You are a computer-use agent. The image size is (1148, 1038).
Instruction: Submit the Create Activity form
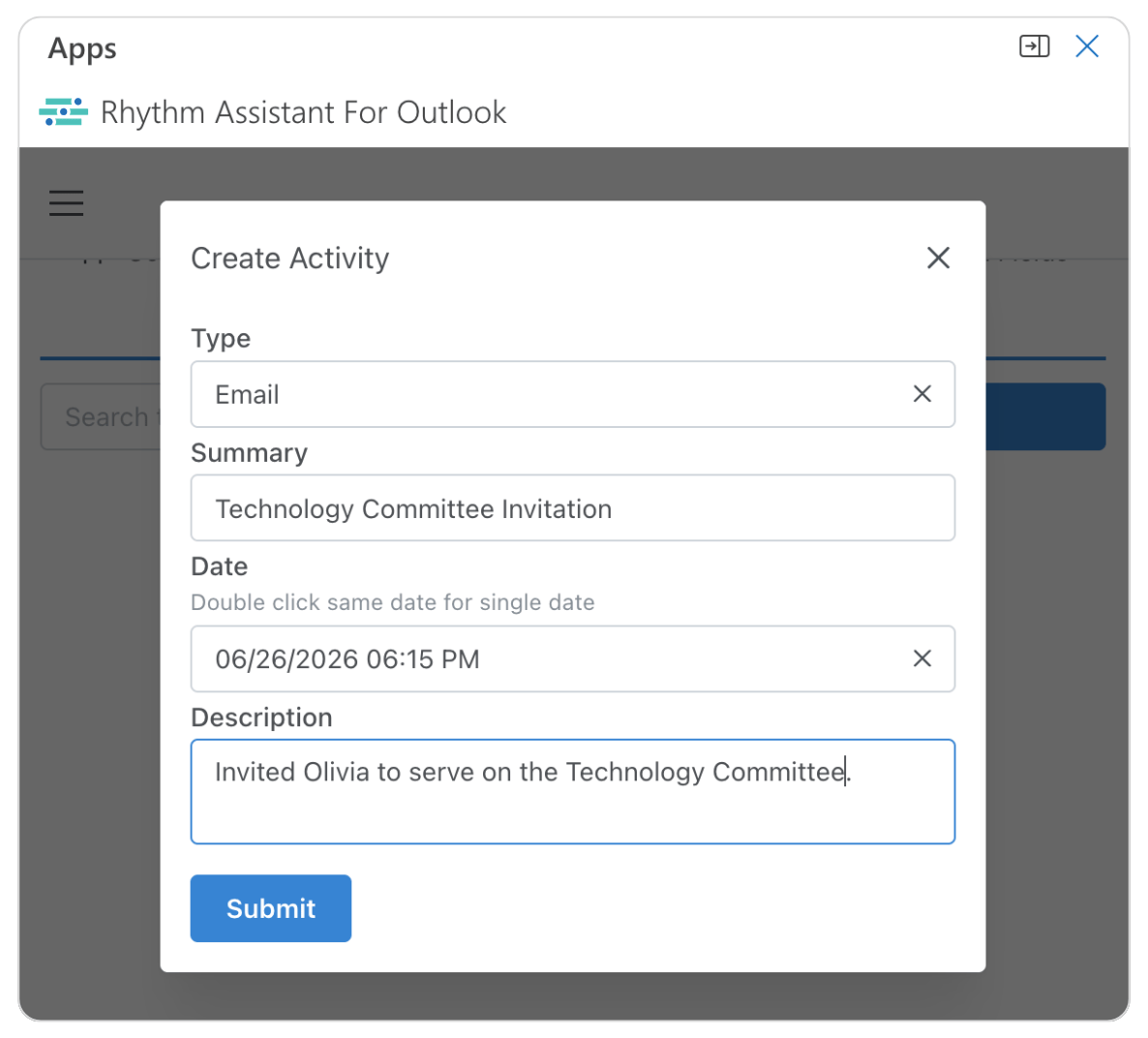click(270, 907)
